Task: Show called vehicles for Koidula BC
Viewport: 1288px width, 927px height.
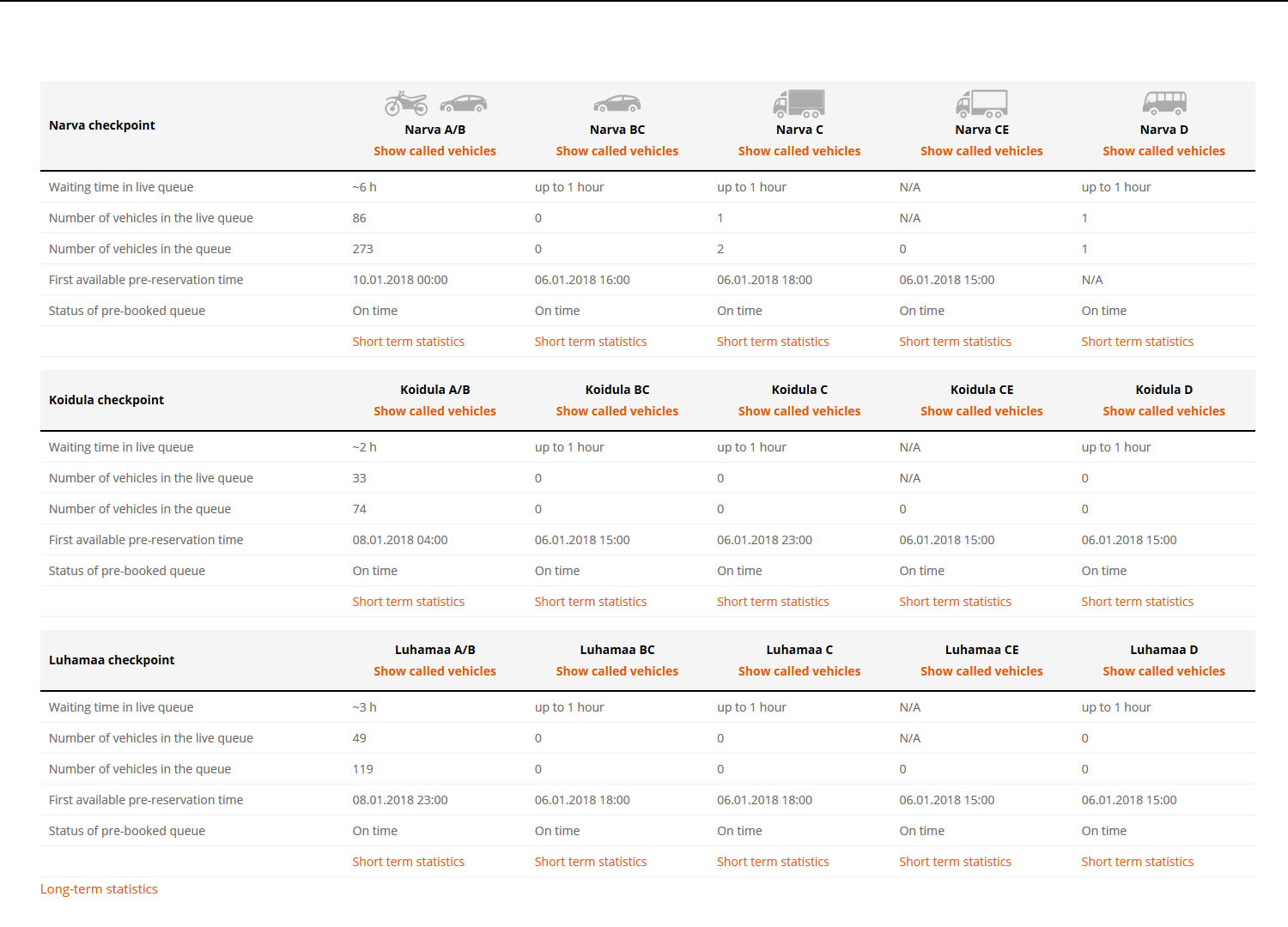Action: tap(617, 411)
